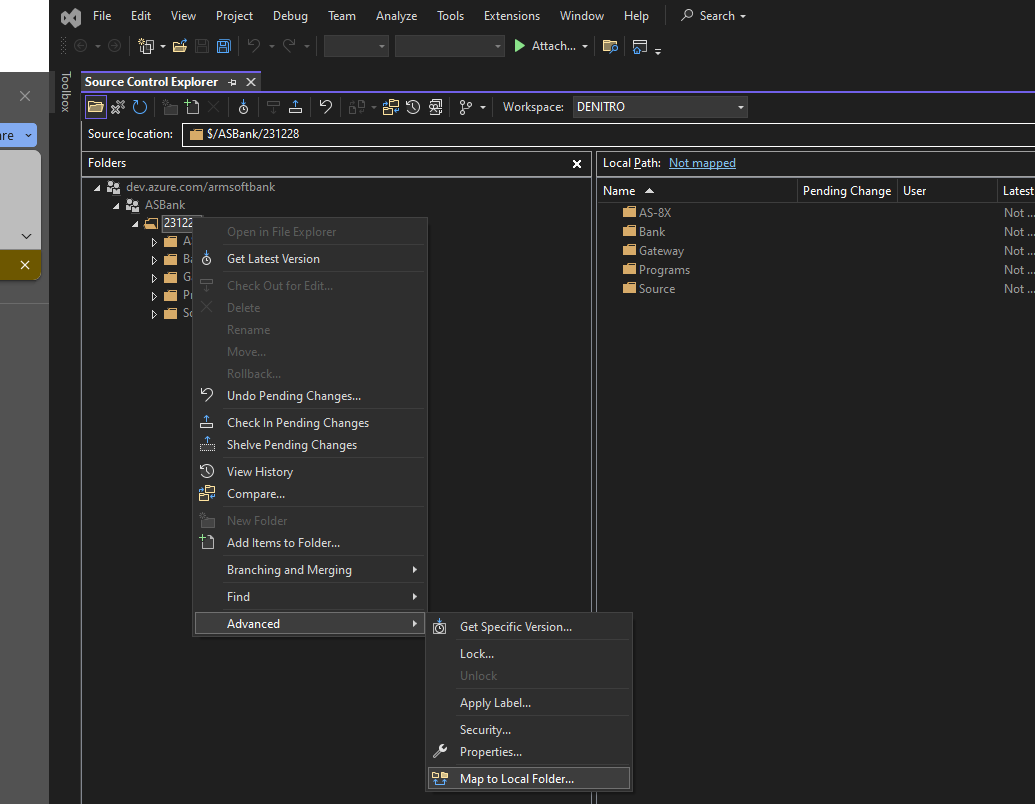The width and height of the screenshot is (1035, 804).
Task: Click the Check In toolbar icon
Action: pyautogui.click(x=294, y=107)
